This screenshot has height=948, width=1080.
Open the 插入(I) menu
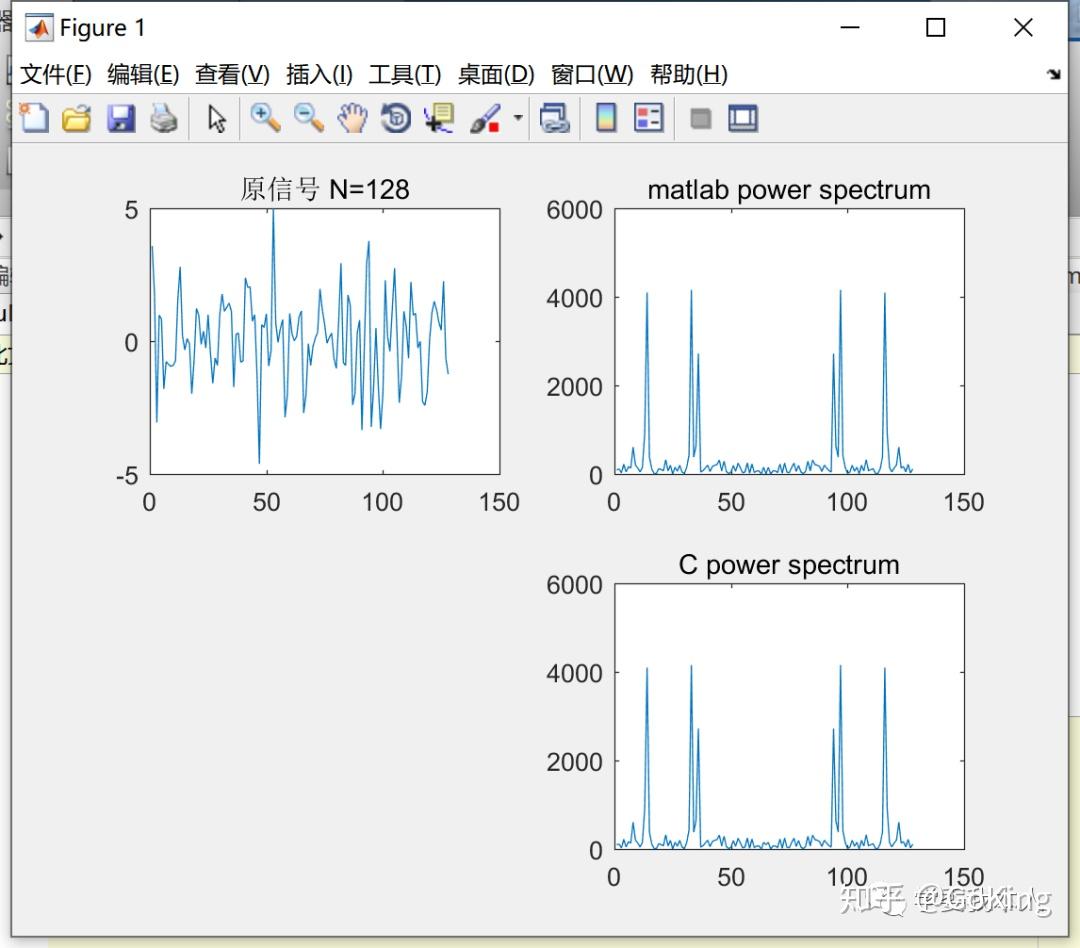pos(320,74)
